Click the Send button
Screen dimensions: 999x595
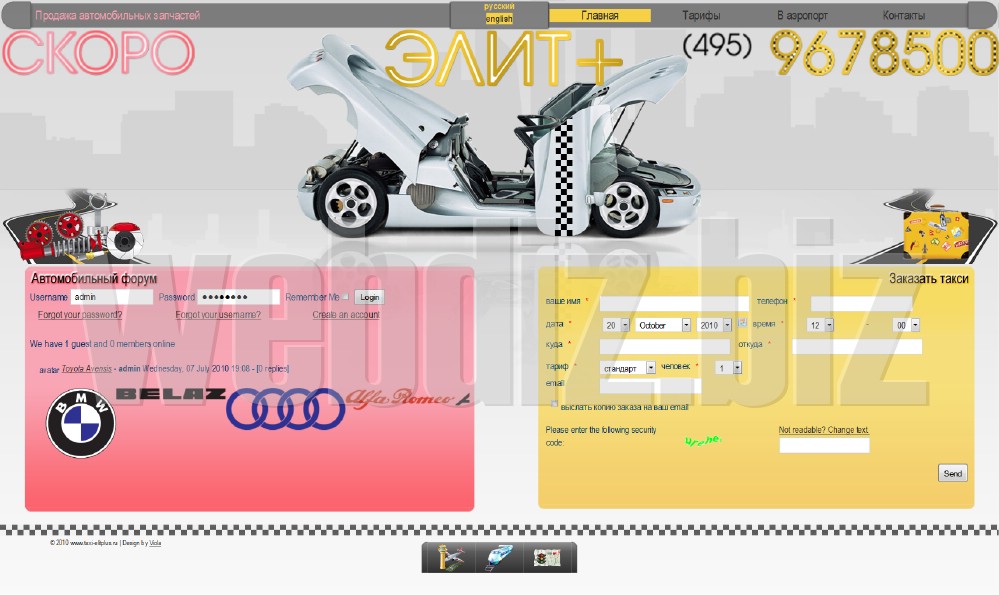pos(952,473)
